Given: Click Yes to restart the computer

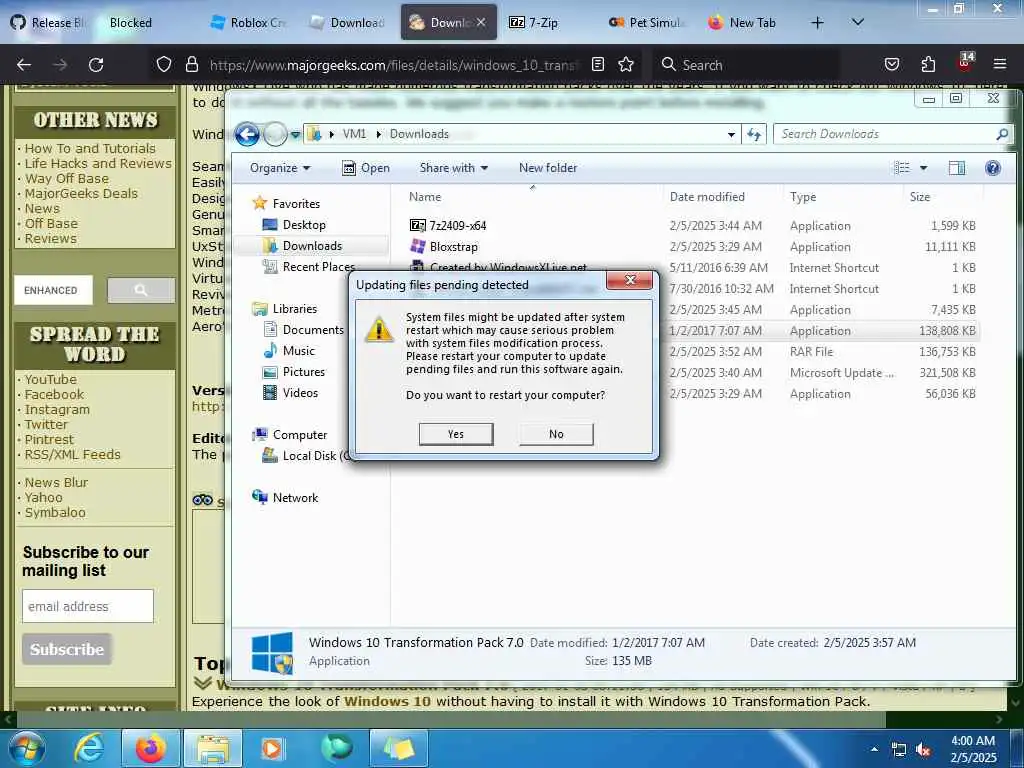Looking at the screenshot, I should pos(456,434).
